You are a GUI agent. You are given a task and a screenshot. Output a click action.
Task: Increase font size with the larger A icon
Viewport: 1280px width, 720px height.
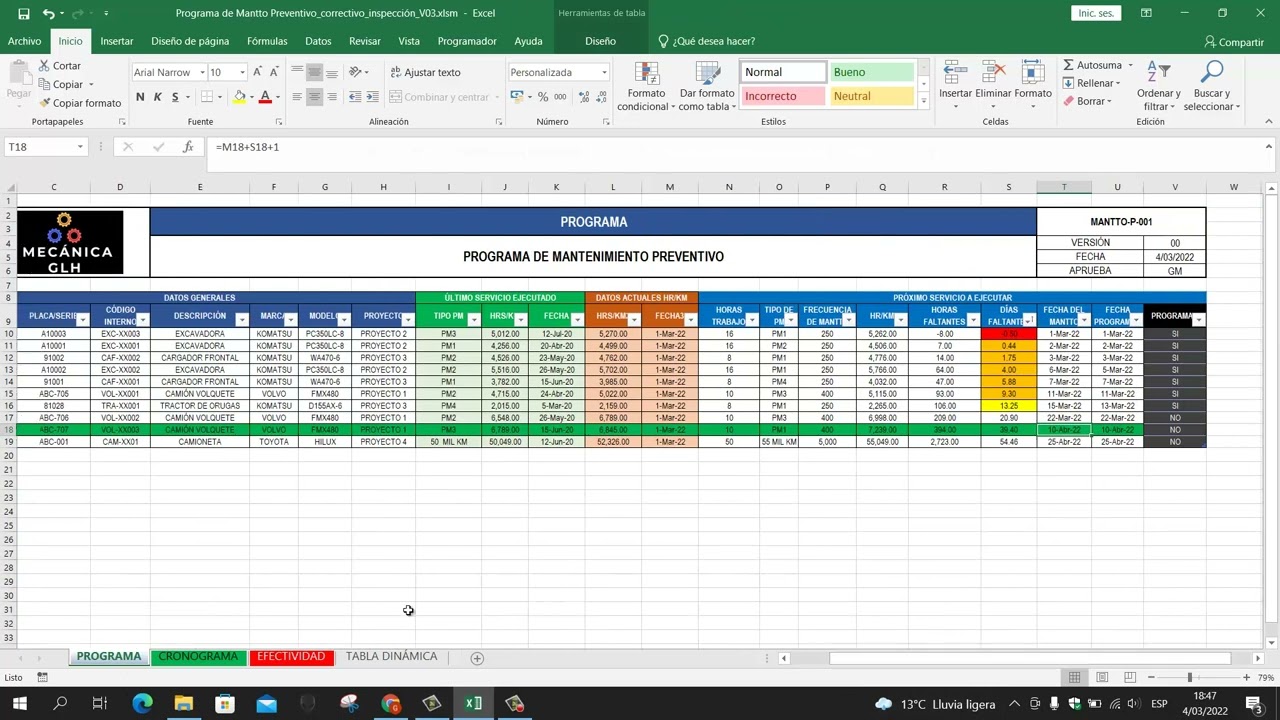258,72
